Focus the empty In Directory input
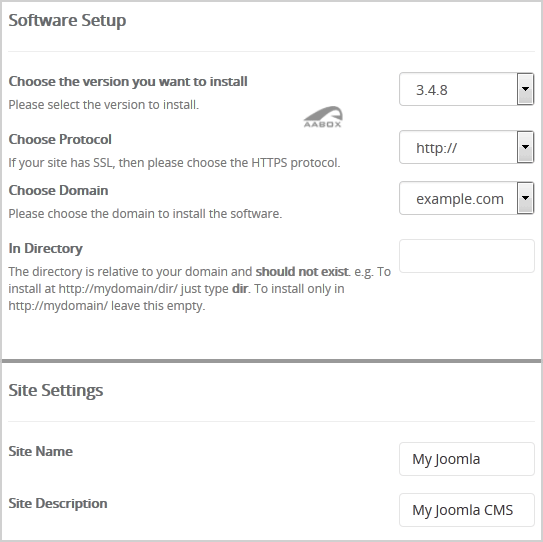 pyautogui.click(x=467, y=256)
